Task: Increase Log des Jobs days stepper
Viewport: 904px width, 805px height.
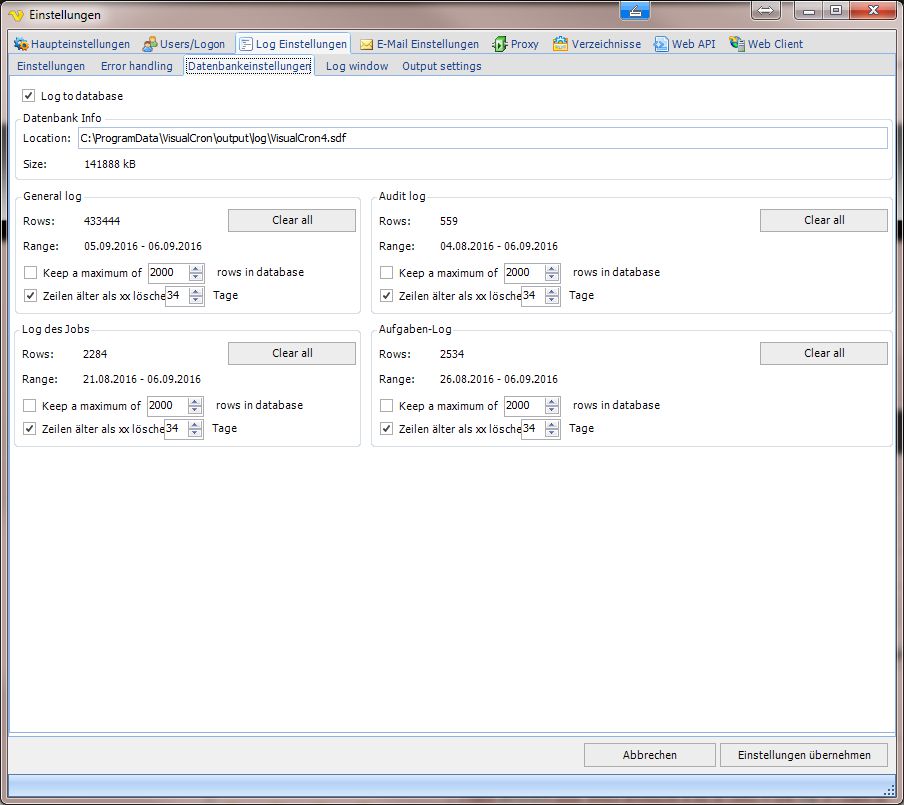Action: pos(196,424)
